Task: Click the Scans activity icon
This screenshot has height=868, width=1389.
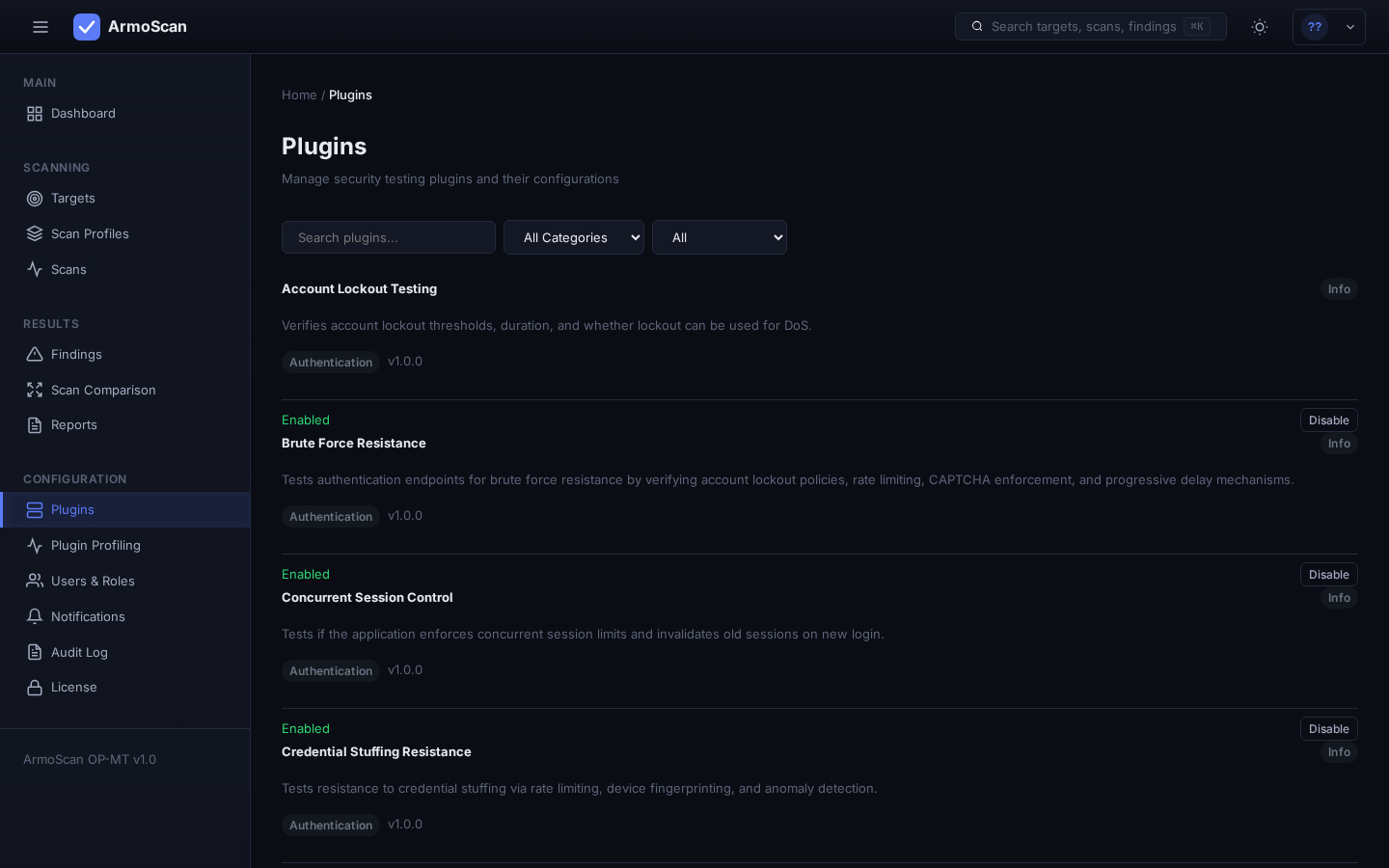Action: (x=35, y=269)
